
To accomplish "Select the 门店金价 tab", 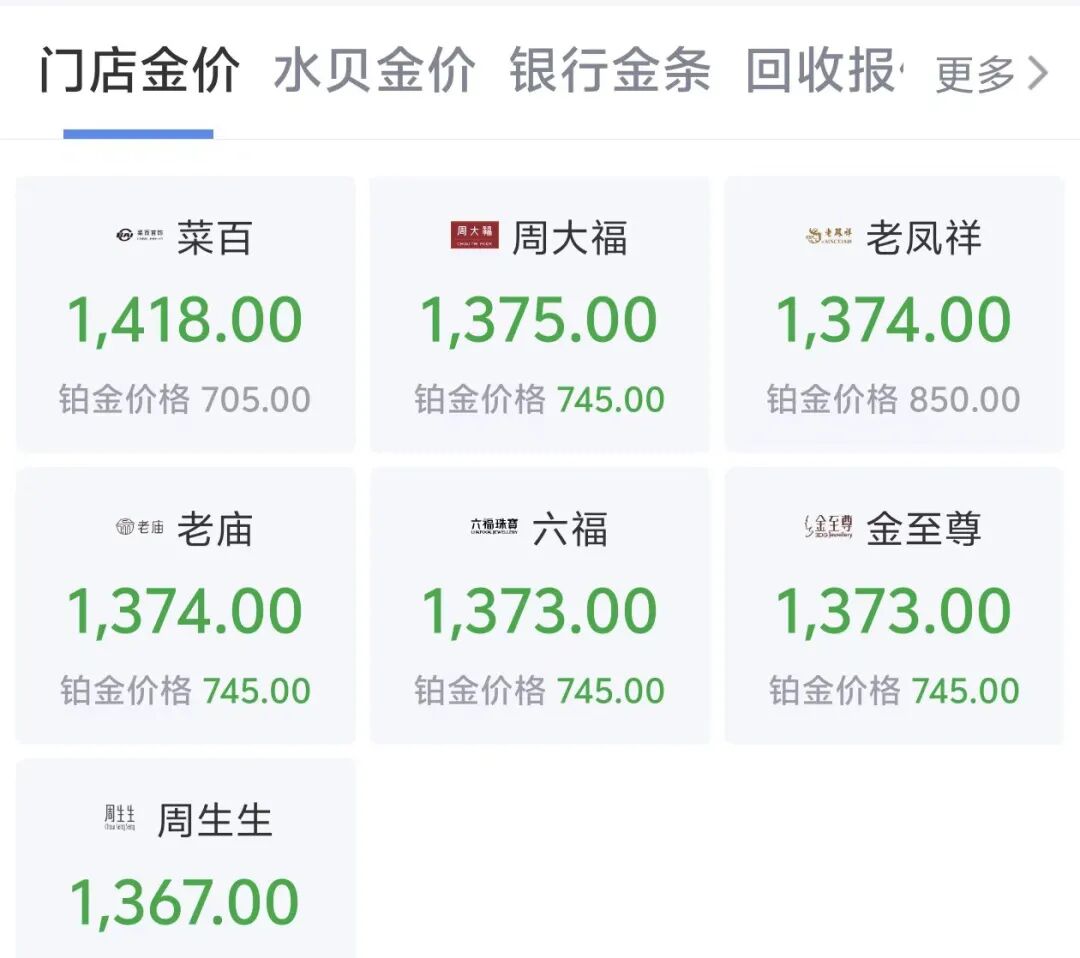I will [x=139, y=72].
